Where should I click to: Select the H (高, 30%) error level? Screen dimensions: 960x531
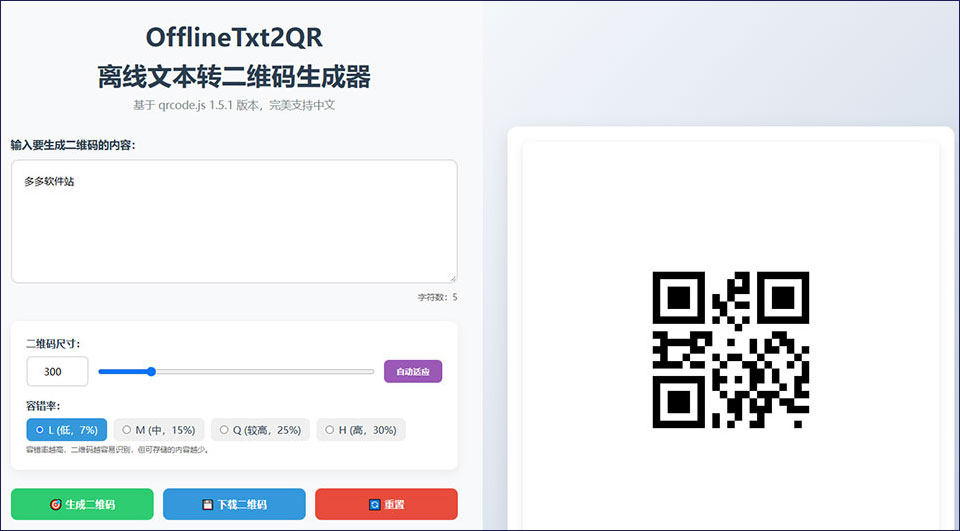361,430
